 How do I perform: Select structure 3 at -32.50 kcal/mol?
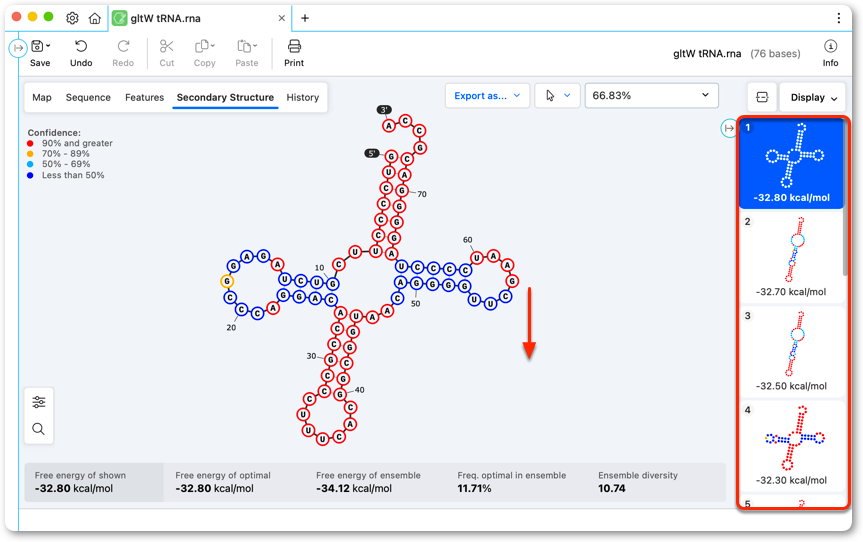pyautogui.click(x=791, y=352)
